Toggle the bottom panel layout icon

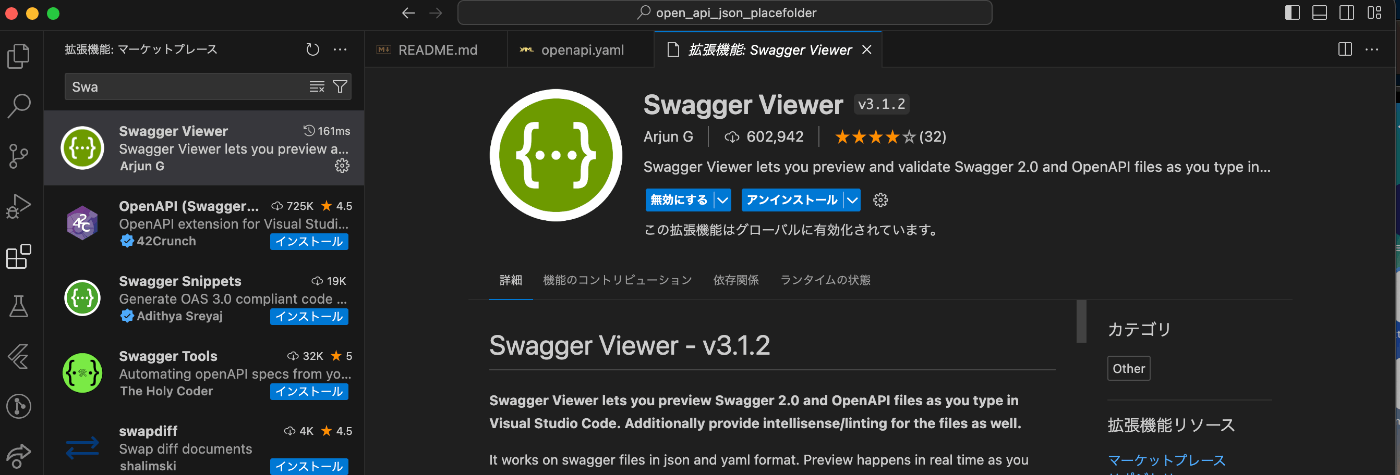point(1319,13)
